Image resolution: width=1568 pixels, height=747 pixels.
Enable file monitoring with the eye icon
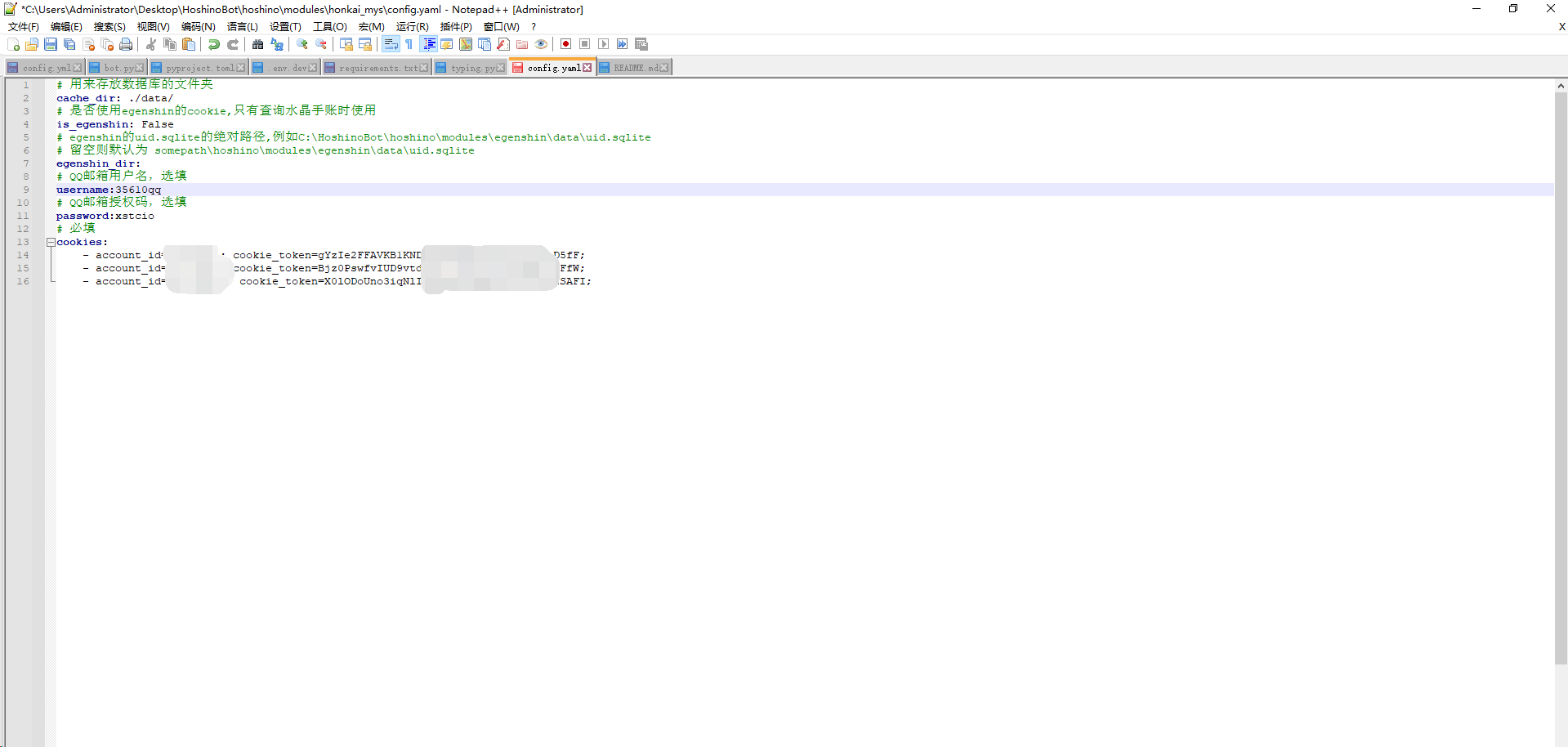(x=541, y=44)
